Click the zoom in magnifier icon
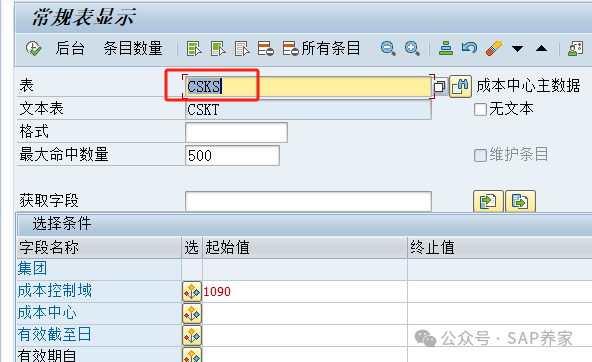The image size is (592, 362). coord(412,49)
